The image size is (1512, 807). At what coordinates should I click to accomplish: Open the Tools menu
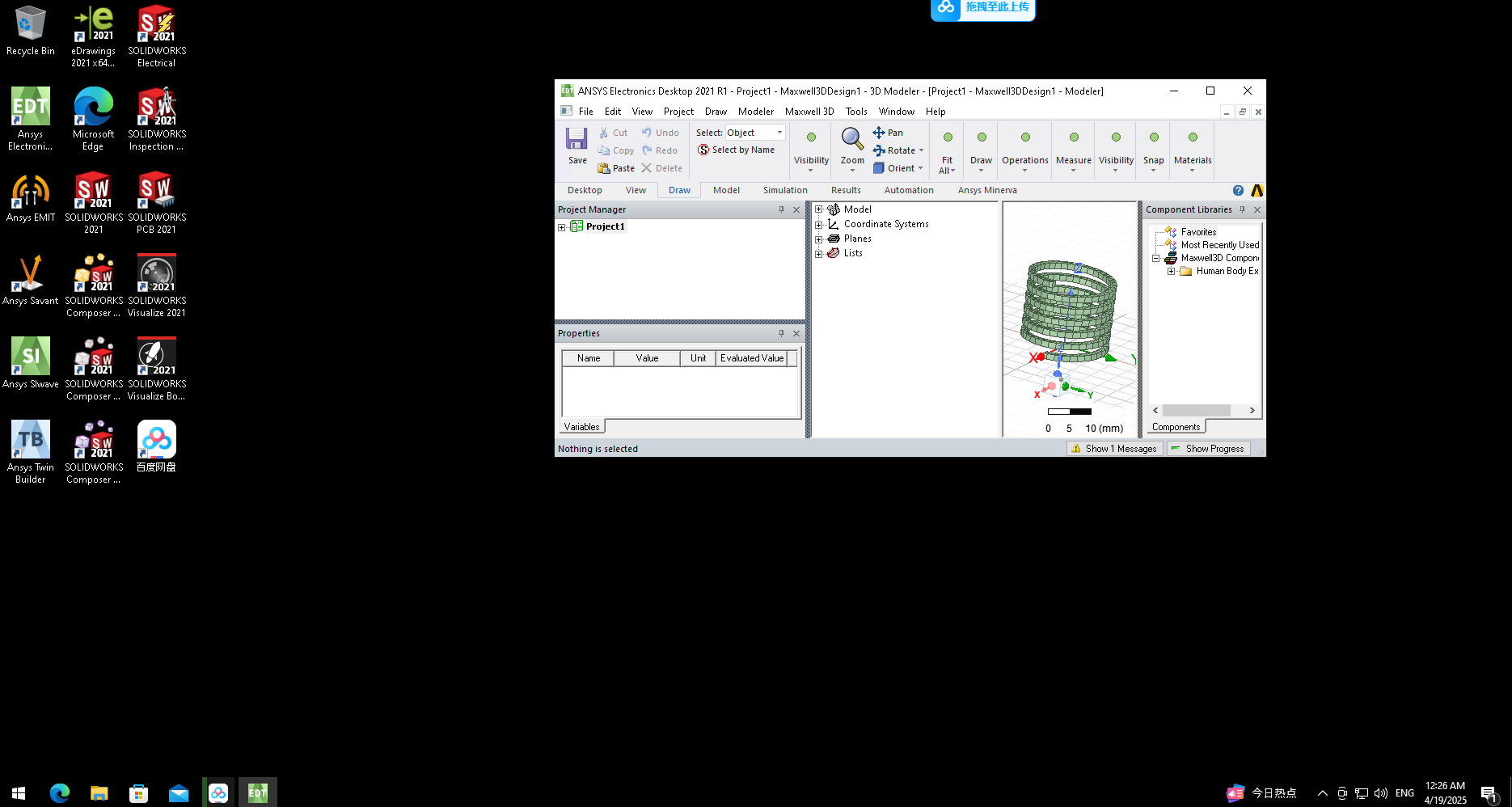[x=855, y=112]
